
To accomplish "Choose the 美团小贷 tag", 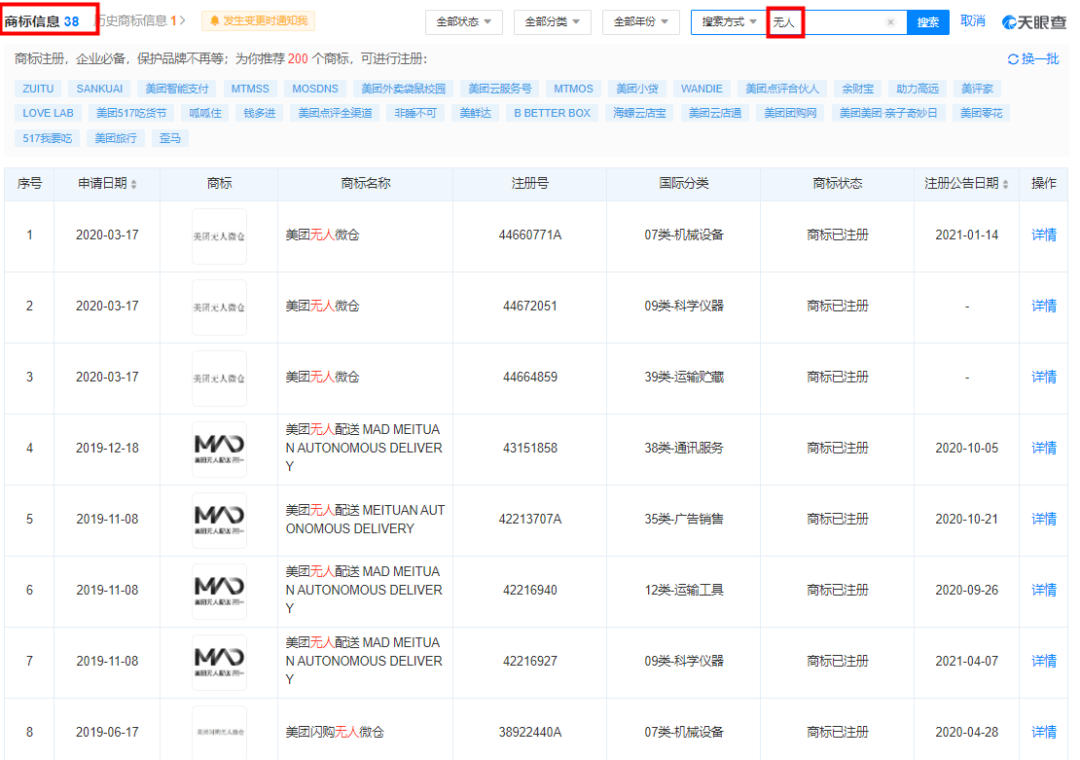I will pyautogui.click(x=637, y=89).
